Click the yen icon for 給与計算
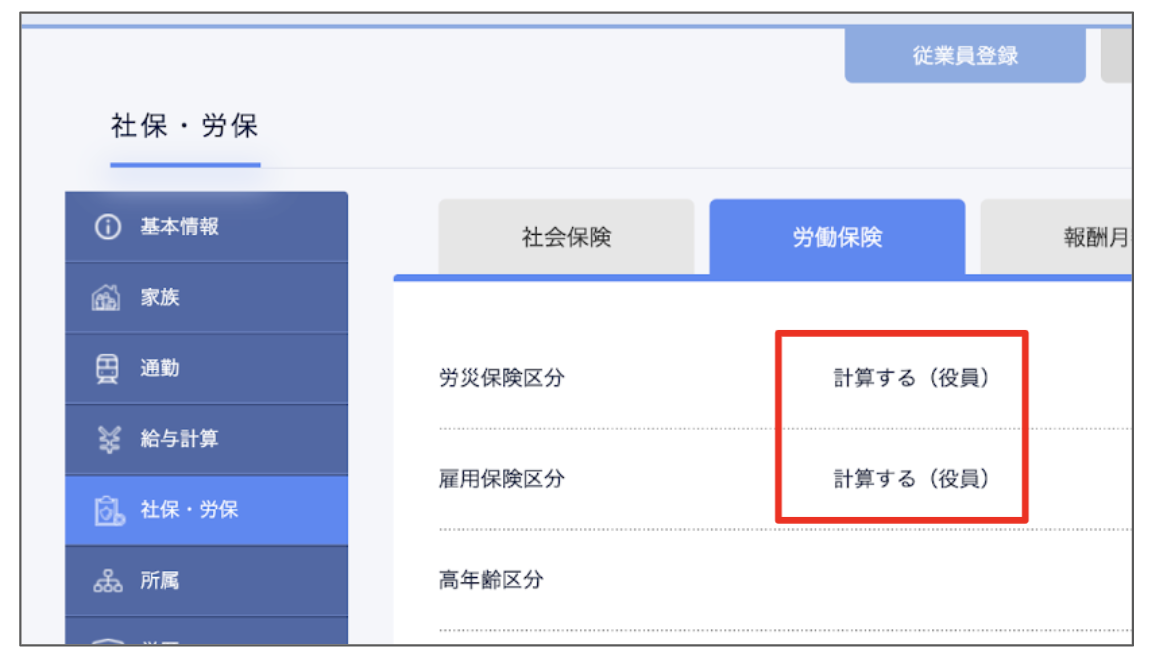Screen dimensions: 1150x662 pyautogui.click(x=107, y=439)
